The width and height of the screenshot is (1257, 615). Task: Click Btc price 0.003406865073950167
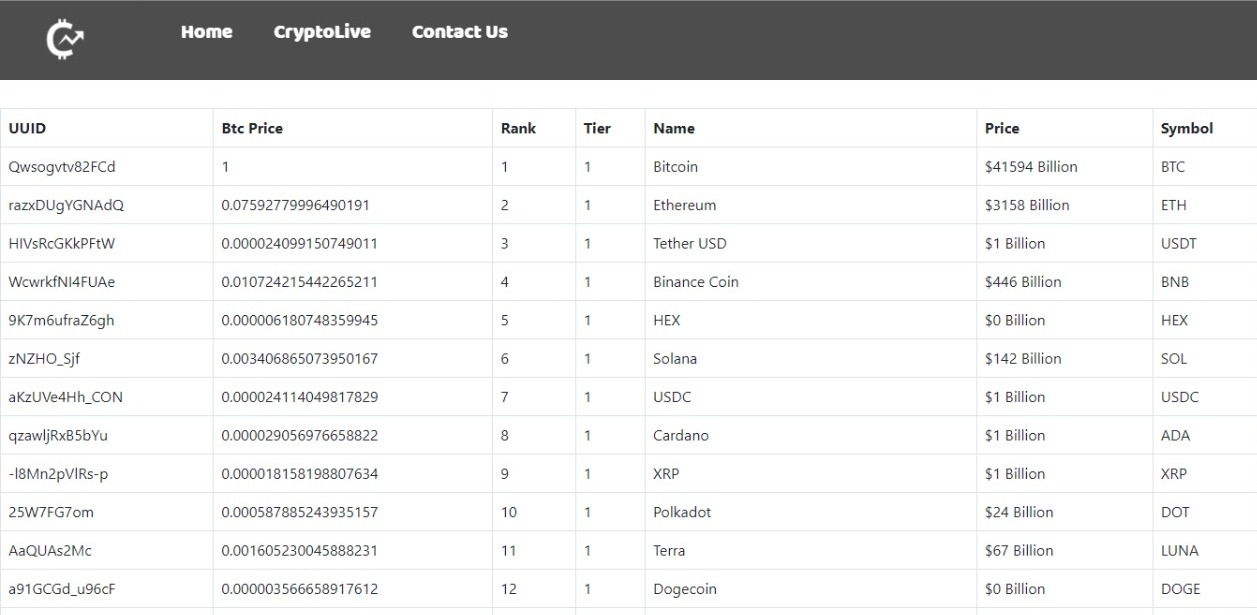pyautogui.click(x=300, y=359)
